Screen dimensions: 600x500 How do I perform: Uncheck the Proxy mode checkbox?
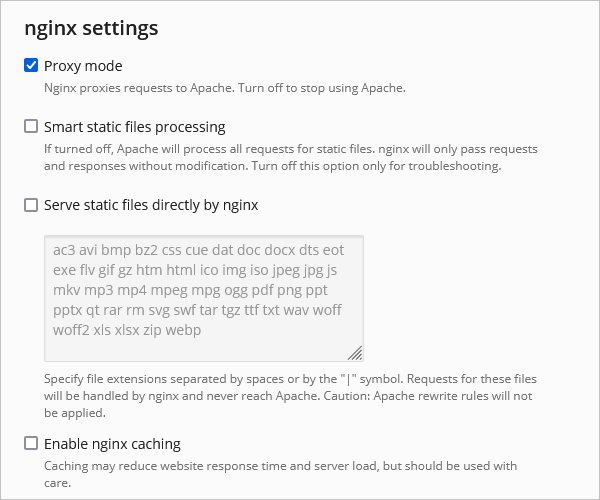pos(31,66)
